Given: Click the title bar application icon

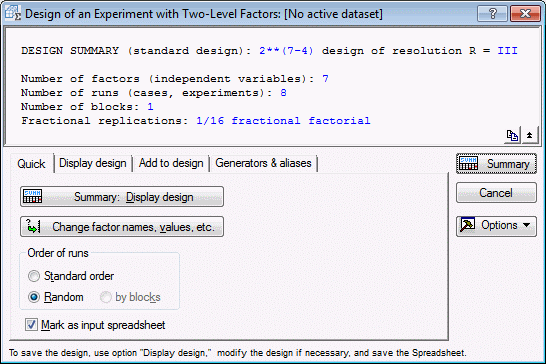Looking at the screenshot, I should [x=13, y=13].
